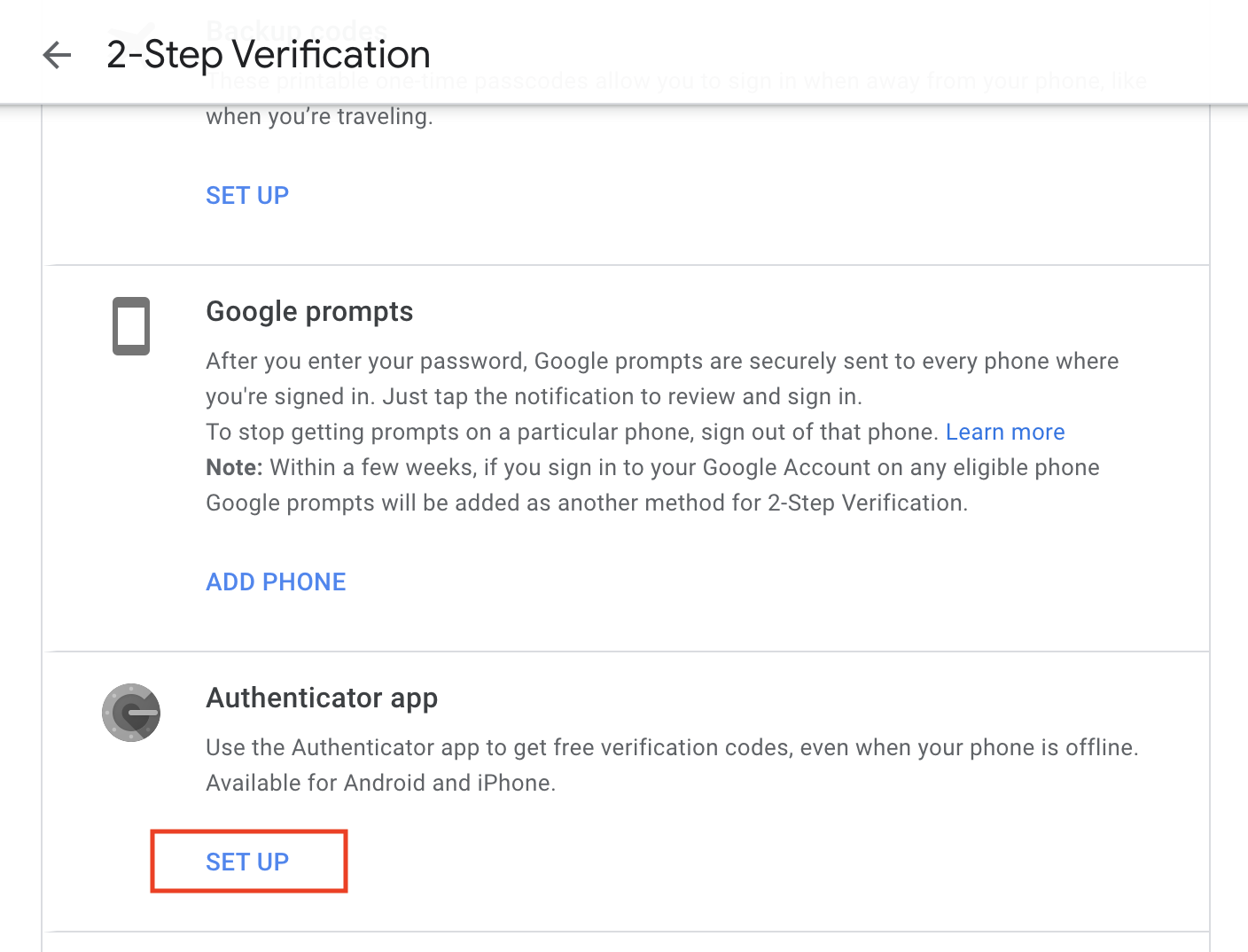Go back using the arrow icon
The width and height of the screenshot is (1248, 952).
[57, 55]
